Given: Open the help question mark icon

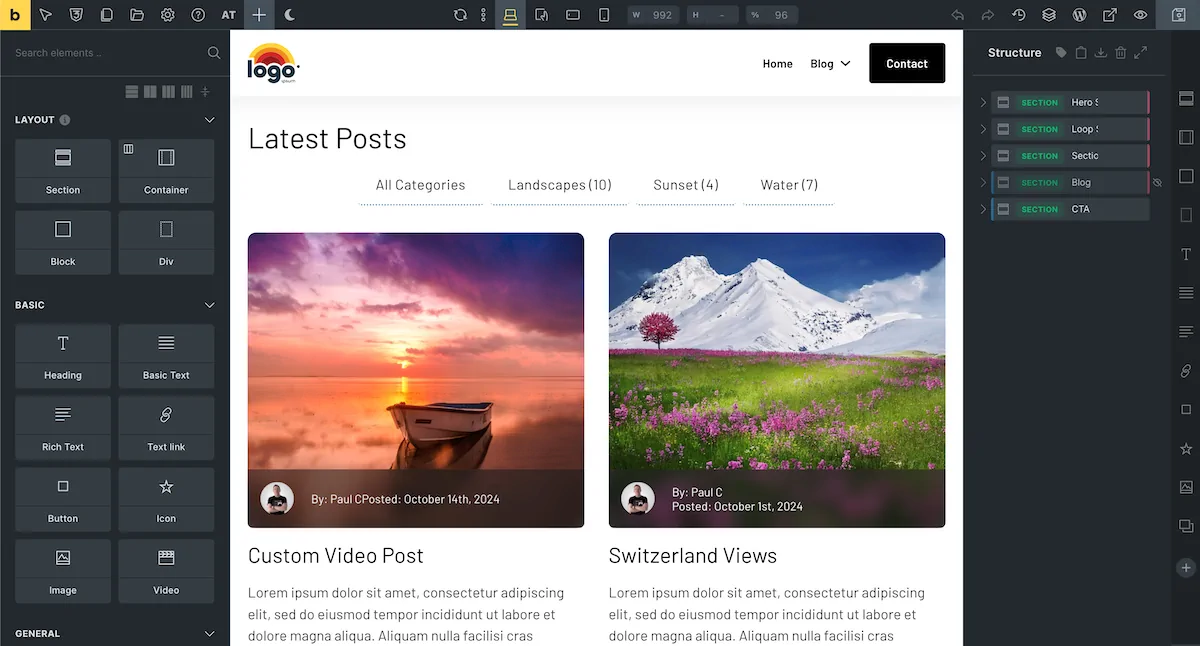Looking at the screenshot, I should point(198,15).
